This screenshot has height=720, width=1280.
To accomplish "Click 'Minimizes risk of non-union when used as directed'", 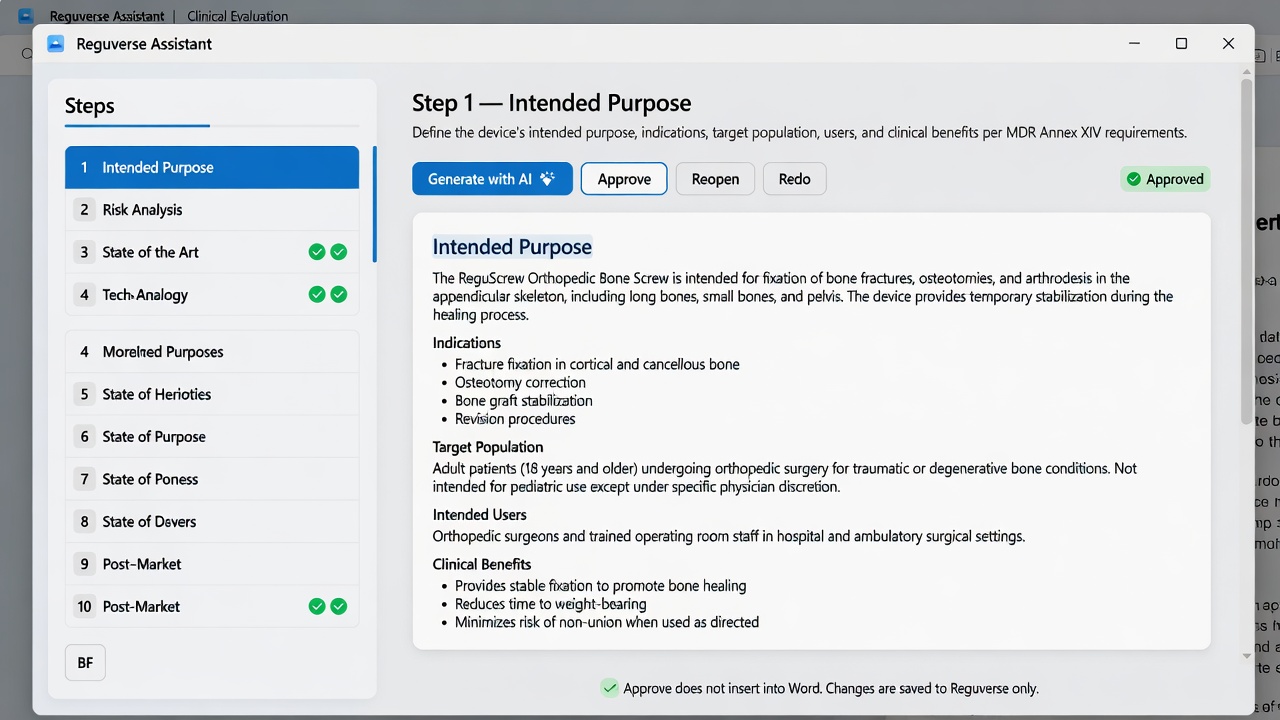I will [x=607, y=622].
